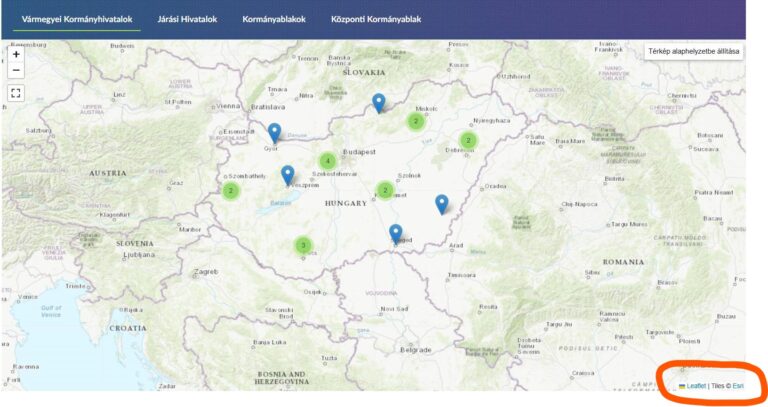Select the blue pin west of Oradea
Screen dimensions: 768x407
tap(442, 204)
